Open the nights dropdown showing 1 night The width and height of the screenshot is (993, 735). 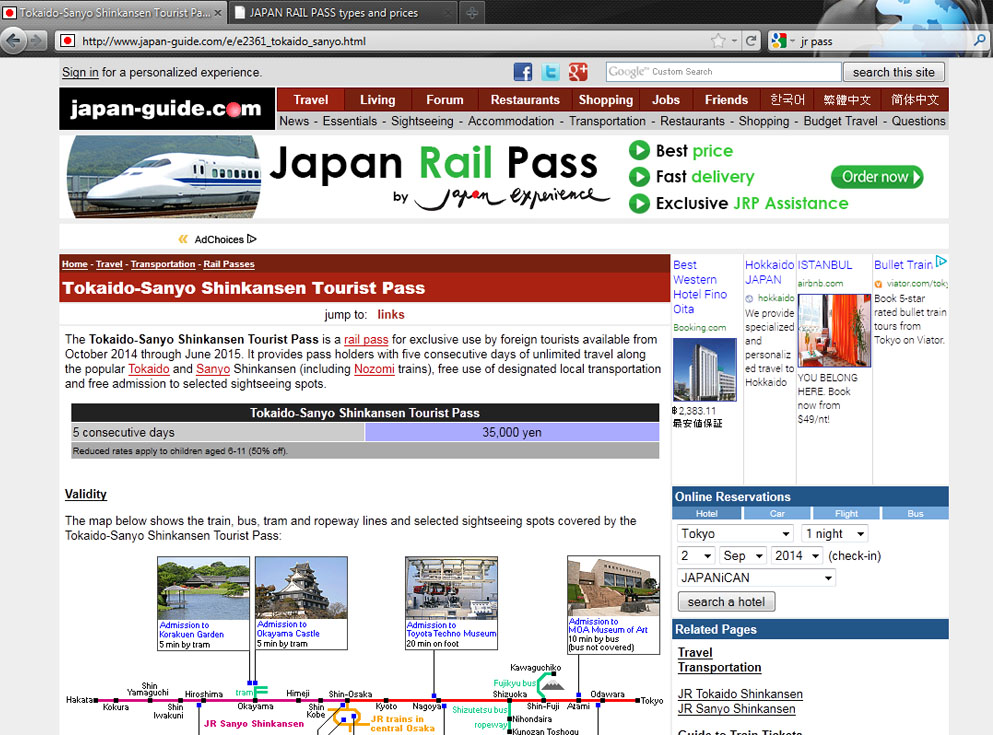(x=834, y=534)
